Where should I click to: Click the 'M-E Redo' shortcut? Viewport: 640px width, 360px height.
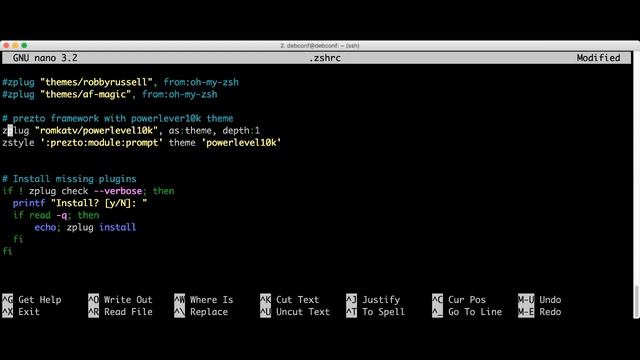click(540, 312)
